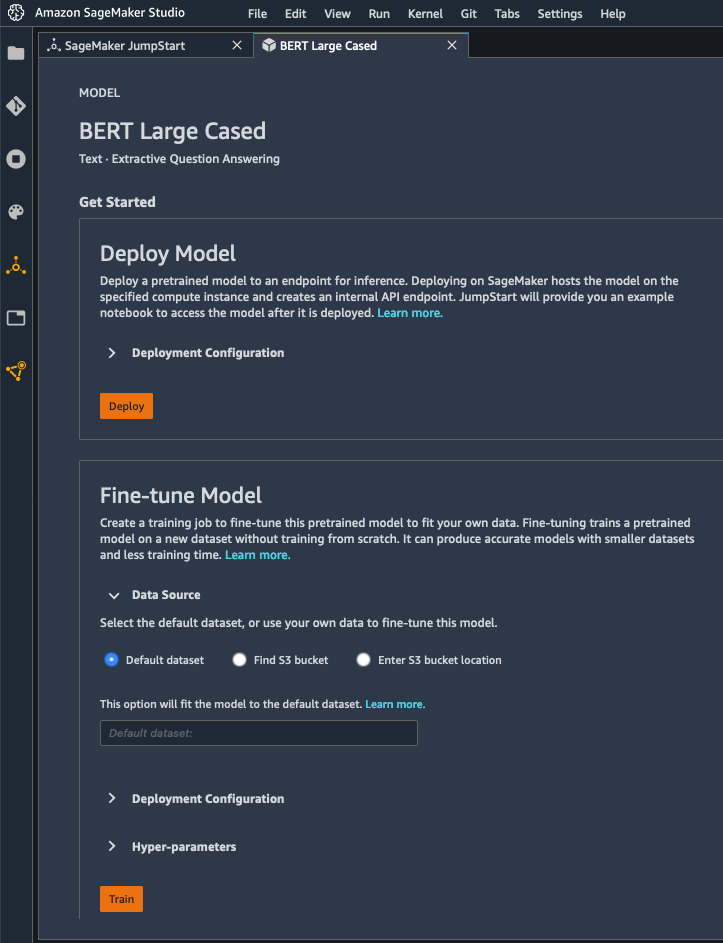This screenshot has width=723, height=943.
Task: Select Enter S3 bucket location radio button
Action: [x=363, y=660]
